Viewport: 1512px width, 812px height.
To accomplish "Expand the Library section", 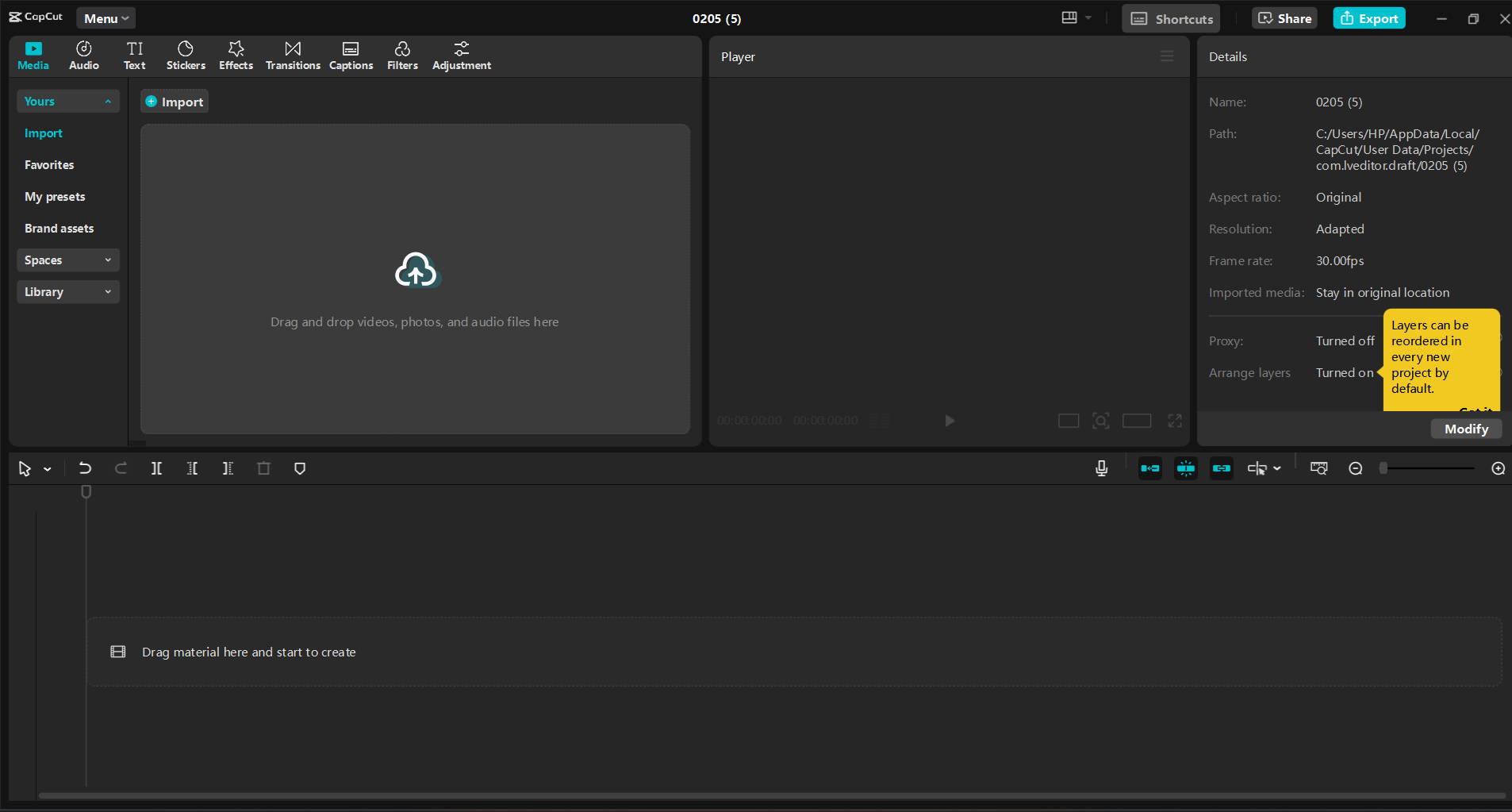I will click(x=67, y=292).
